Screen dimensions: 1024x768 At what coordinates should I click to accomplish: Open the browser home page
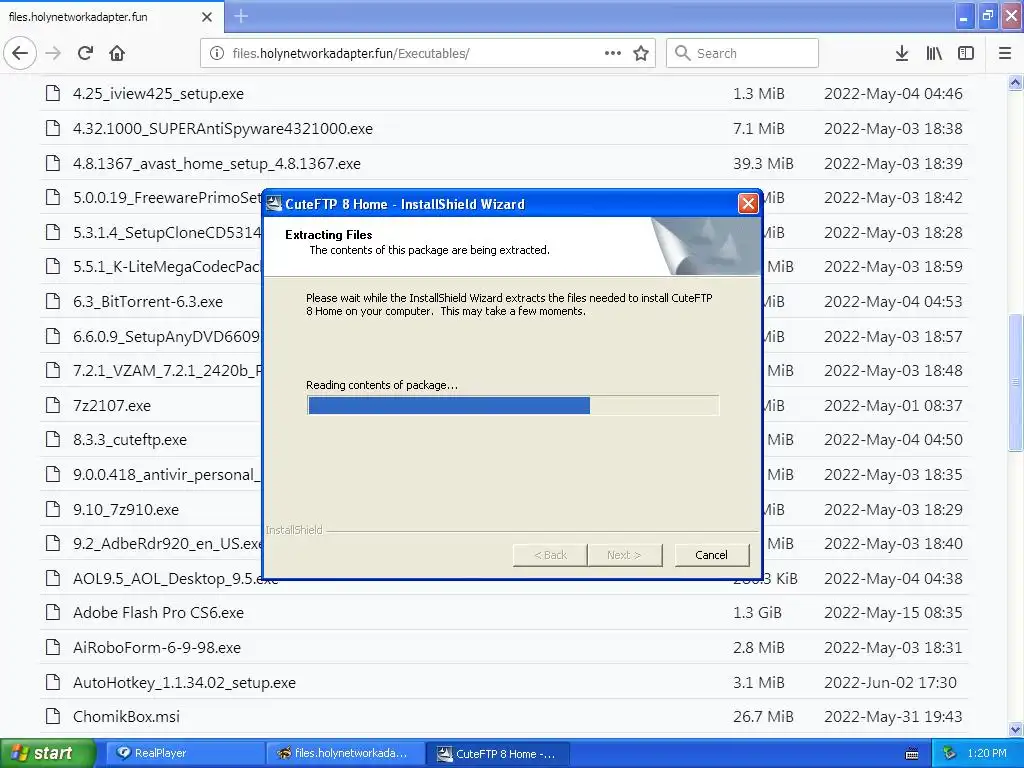(x=117, y=54)
